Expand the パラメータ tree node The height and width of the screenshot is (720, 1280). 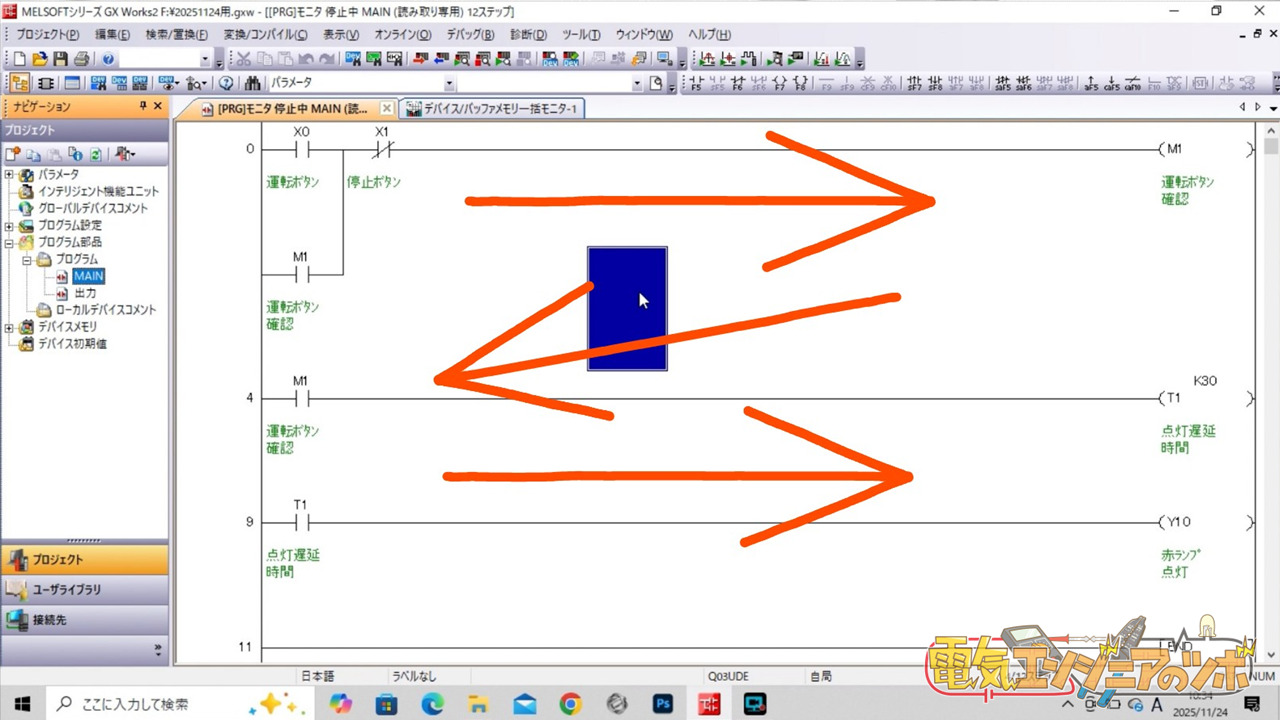pos(9,175)
